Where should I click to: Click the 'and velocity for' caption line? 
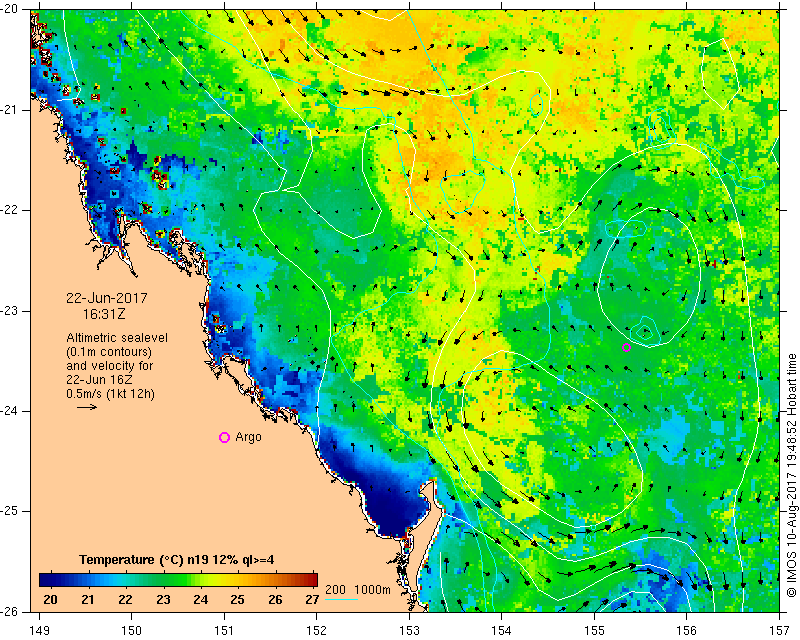110,366
